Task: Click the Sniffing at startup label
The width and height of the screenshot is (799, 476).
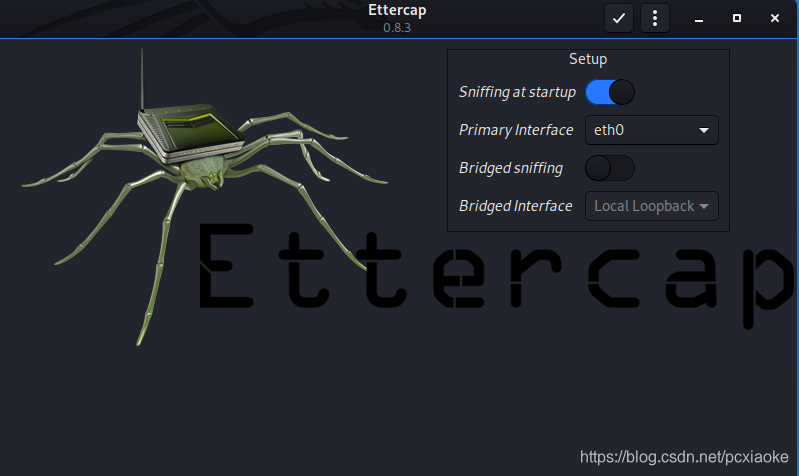Action: (x=517, y=92)
